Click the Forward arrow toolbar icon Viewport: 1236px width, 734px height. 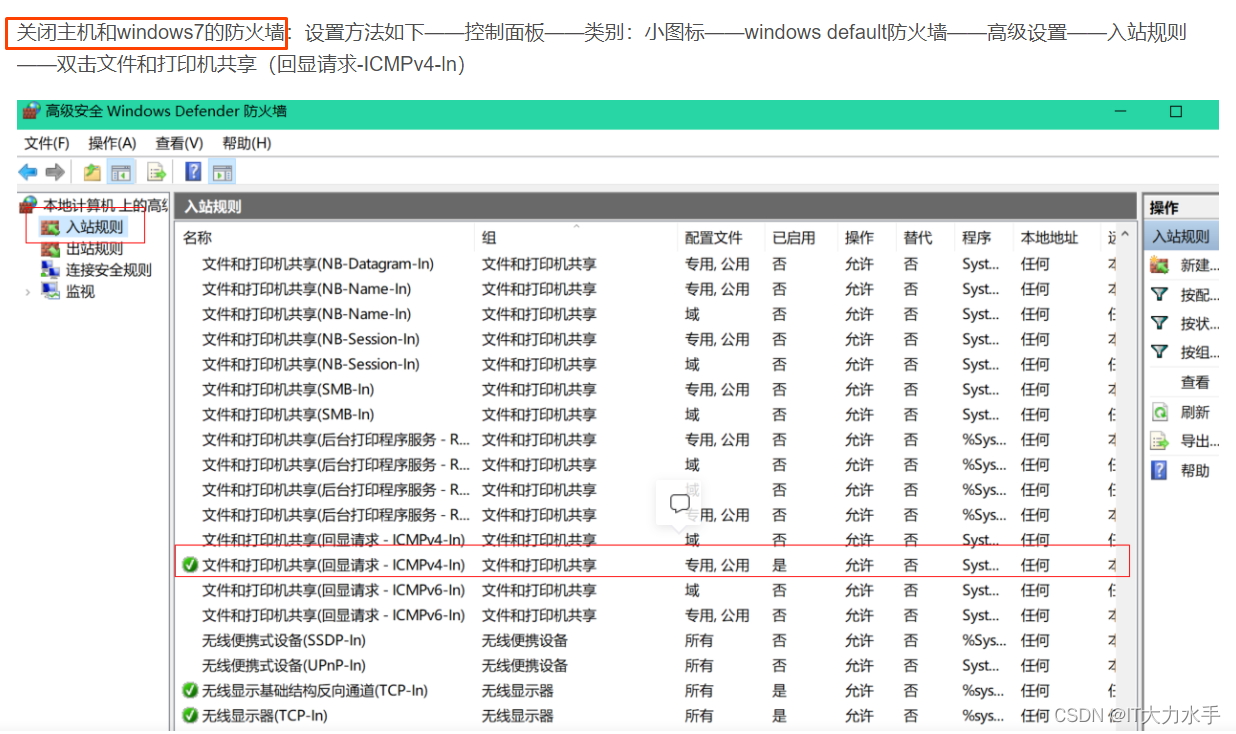pos(55,172)
